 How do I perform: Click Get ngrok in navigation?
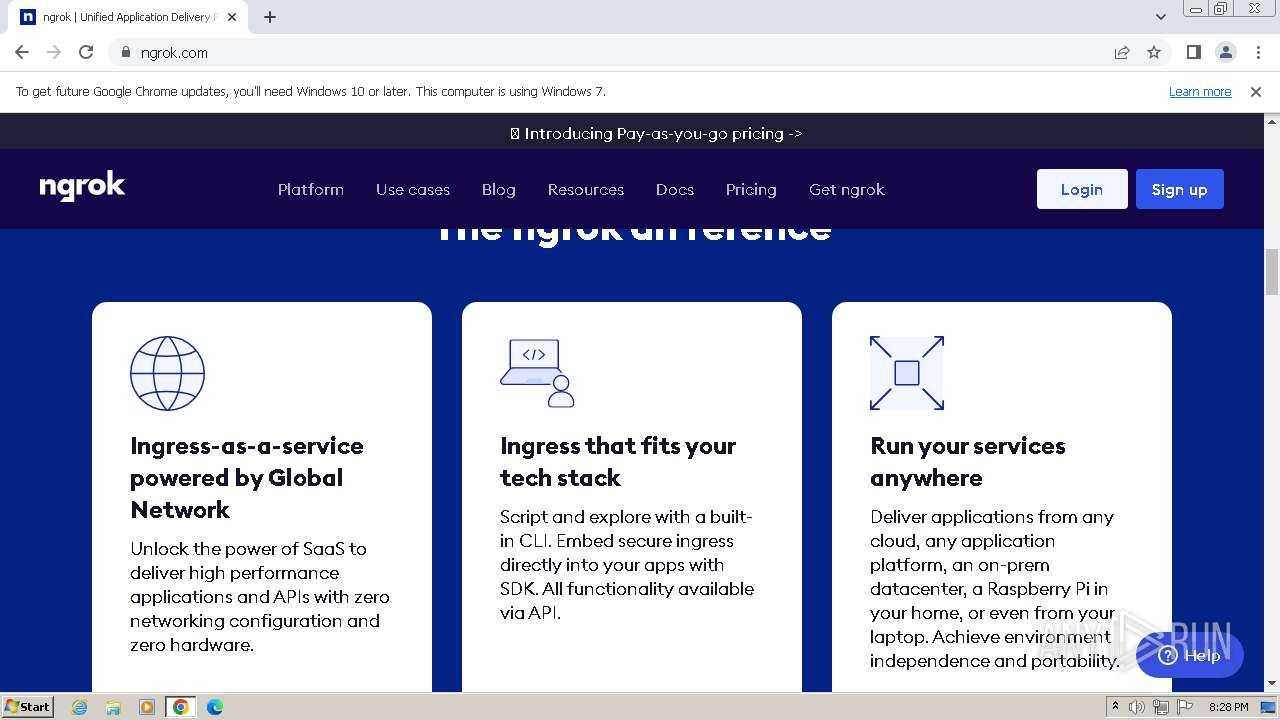(847, 189)
